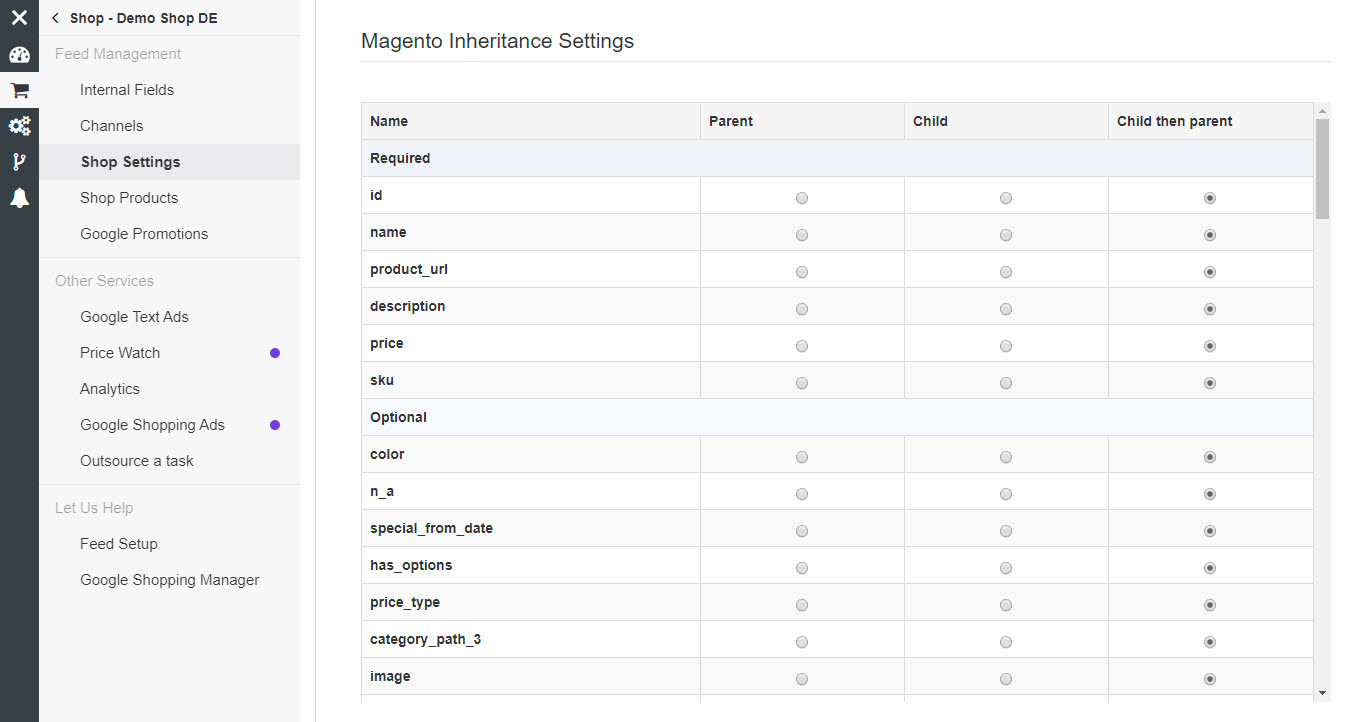
Task: Open Internal Fields
Action: pyautogui.click(x=127, y=90)
